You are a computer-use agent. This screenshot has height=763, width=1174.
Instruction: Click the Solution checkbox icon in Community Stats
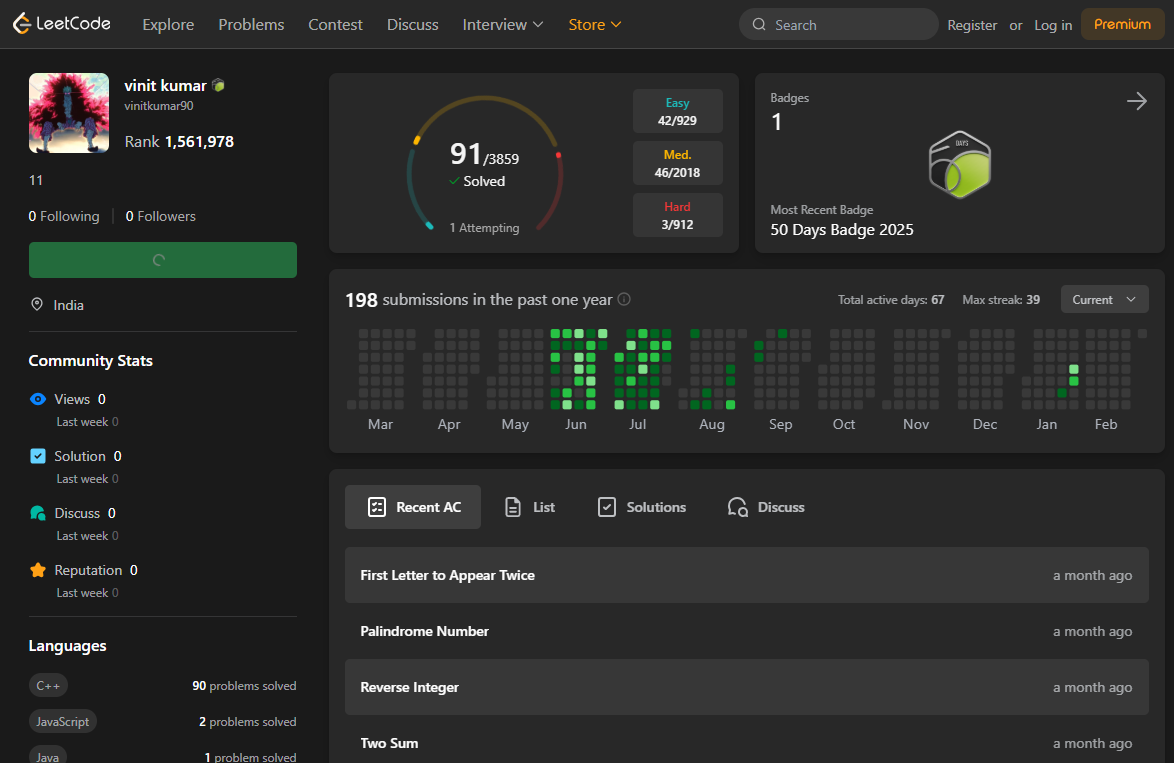pyautogui.click(x=38, y=456)
